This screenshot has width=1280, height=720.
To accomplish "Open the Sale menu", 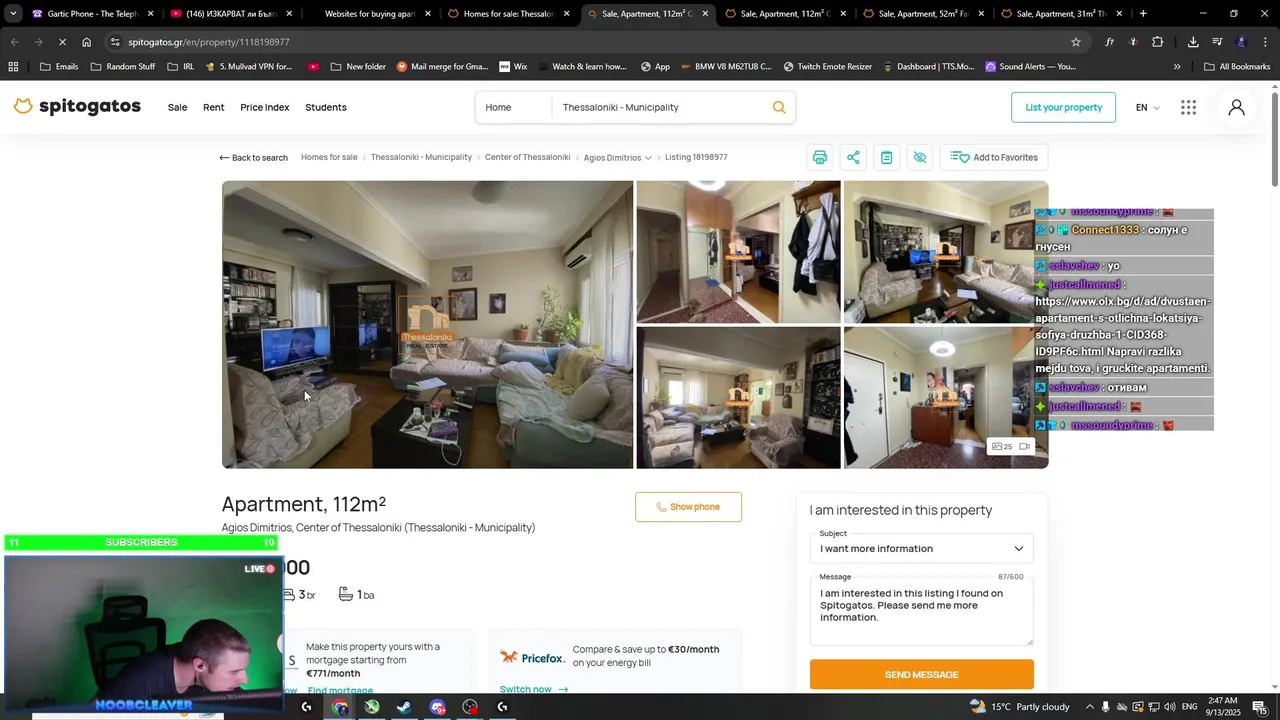I will (177, 107).
